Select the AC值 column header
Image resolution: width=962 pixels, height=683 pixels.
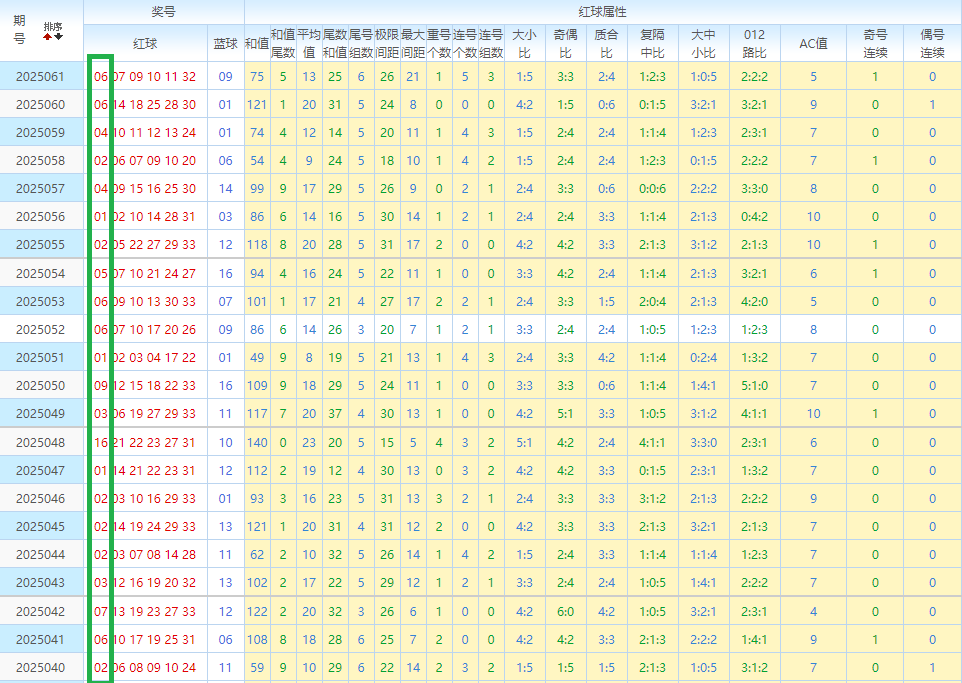click(813, 44)
